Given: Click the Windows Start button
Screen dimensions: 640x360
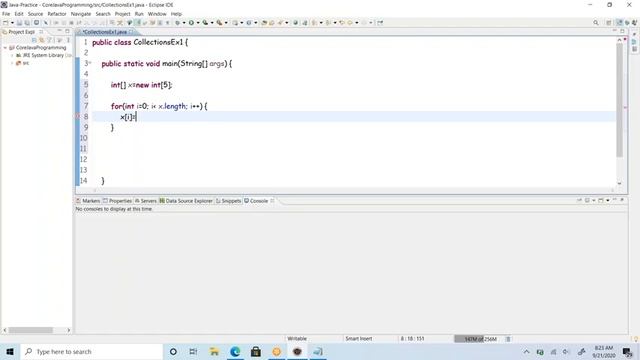Looking at the screenshot, I should click(x=10, y=351).
